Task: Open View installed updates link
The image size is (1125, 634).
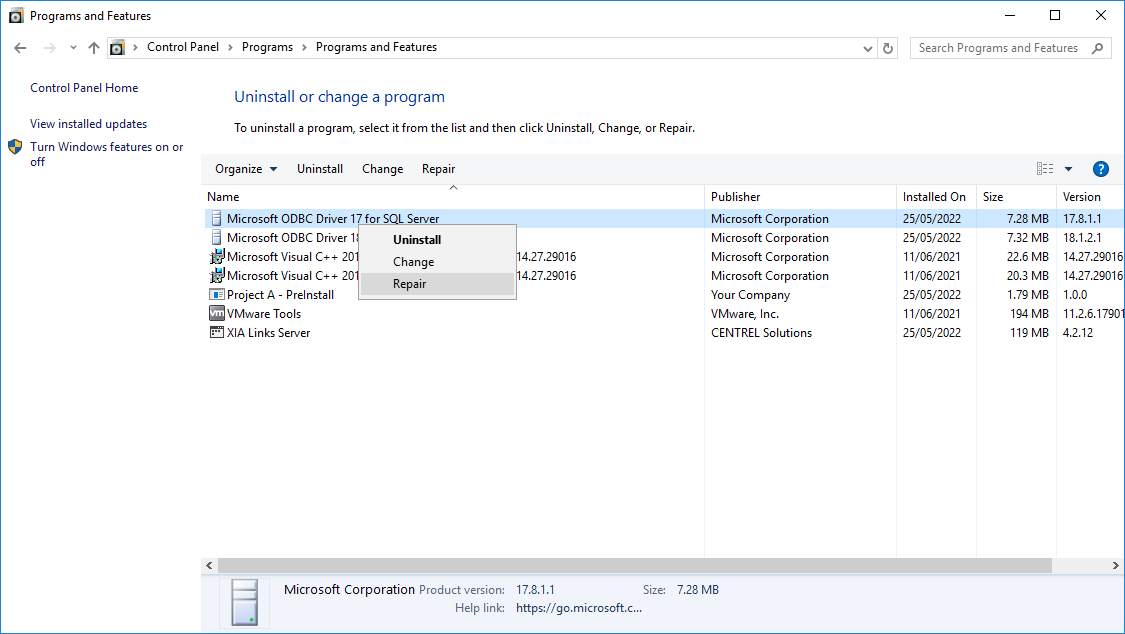Action: click(x=88, y=124)
